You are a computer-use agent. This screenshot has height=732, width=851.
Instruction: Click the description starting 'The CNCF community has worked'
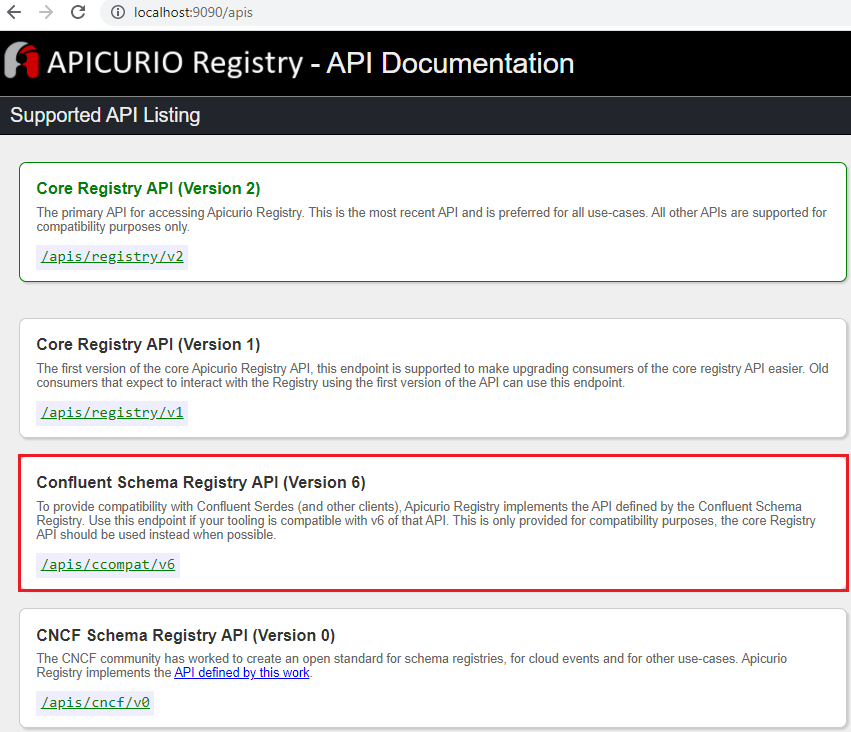411,666
